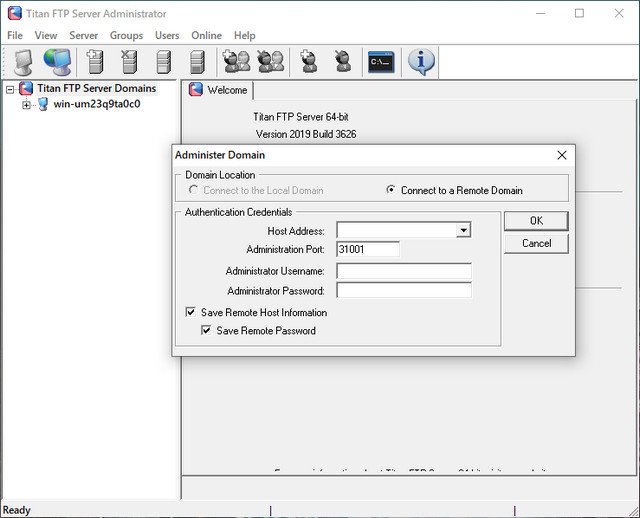Image resolution: width=640 pixels, height=518 pixels.
Task: Click the delete group toolbar icon
Action: [x=270, y=62]
